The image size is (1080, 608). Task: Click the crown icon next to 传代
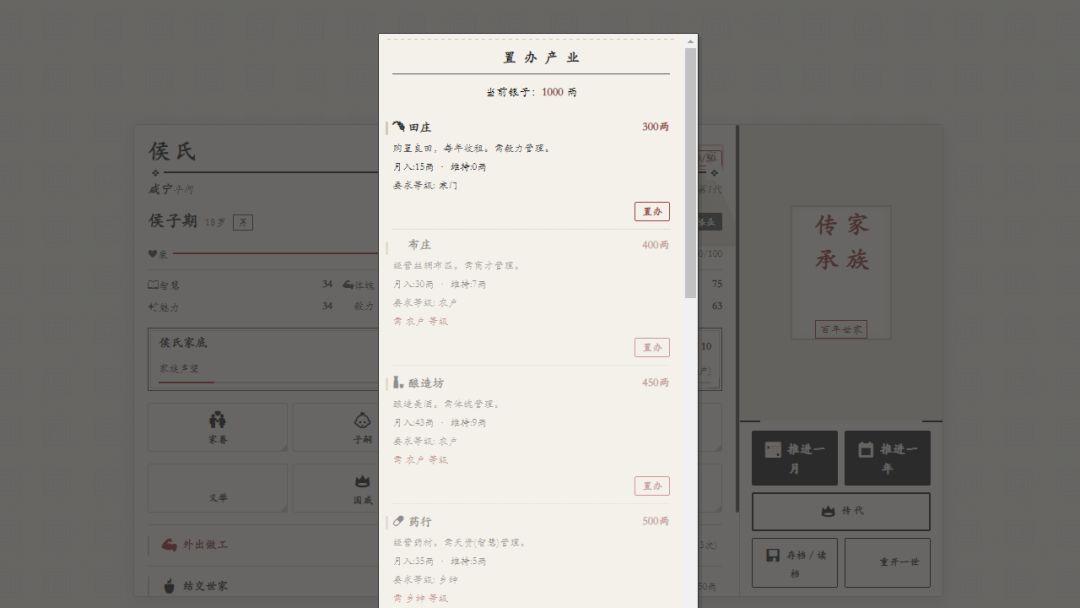(x=828, y=511)
